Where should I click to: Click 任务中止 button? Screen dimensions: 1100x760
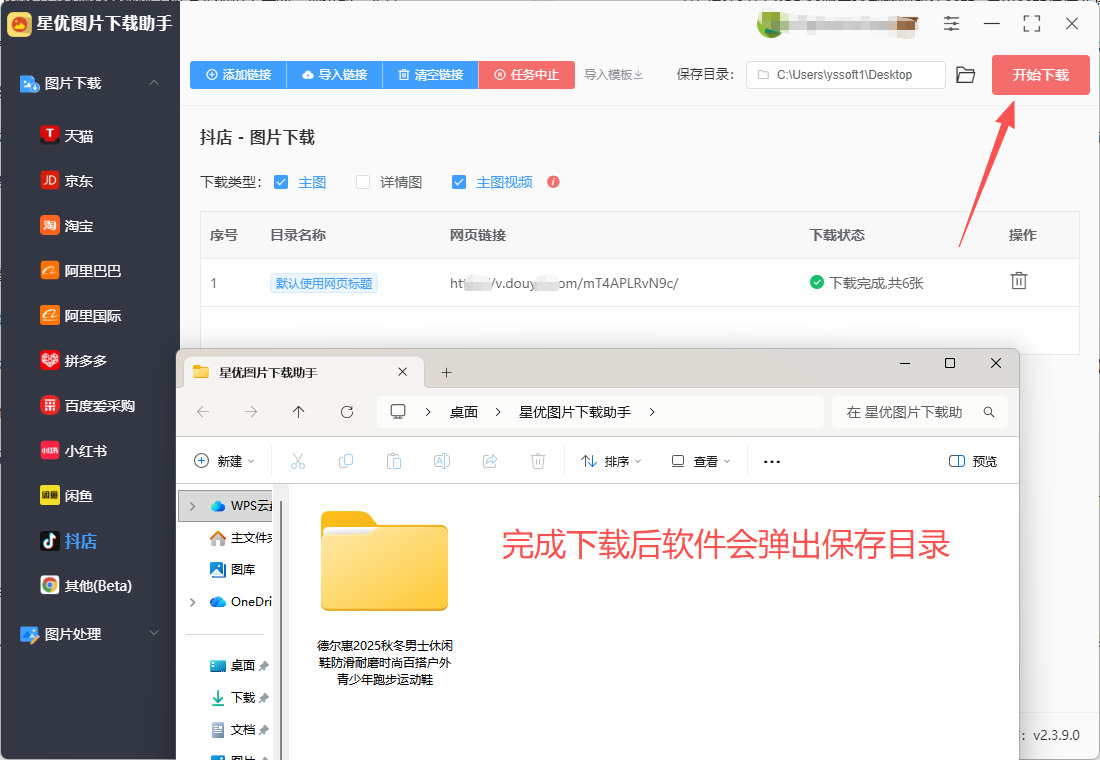pyautogui.click(x=527, y=74)
